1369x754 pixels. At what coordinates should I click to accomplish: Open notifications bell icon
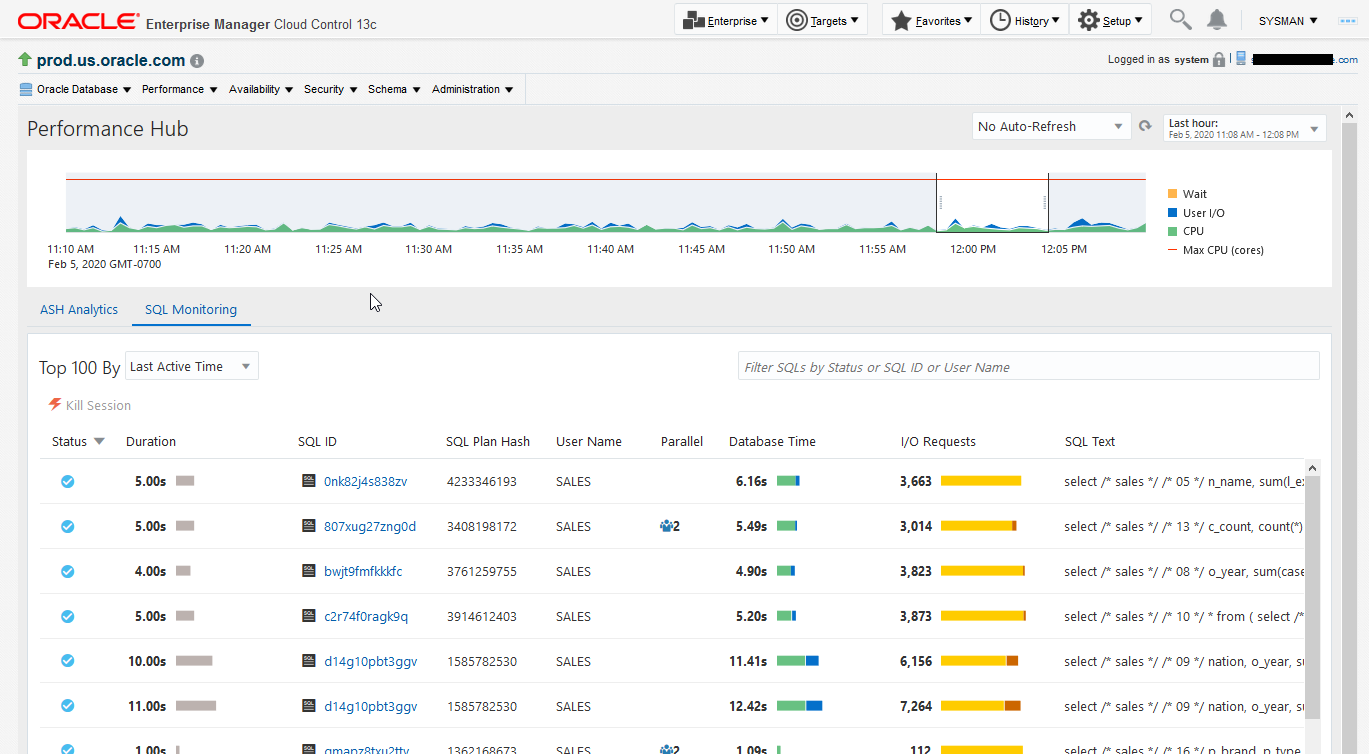point(1217,19)
